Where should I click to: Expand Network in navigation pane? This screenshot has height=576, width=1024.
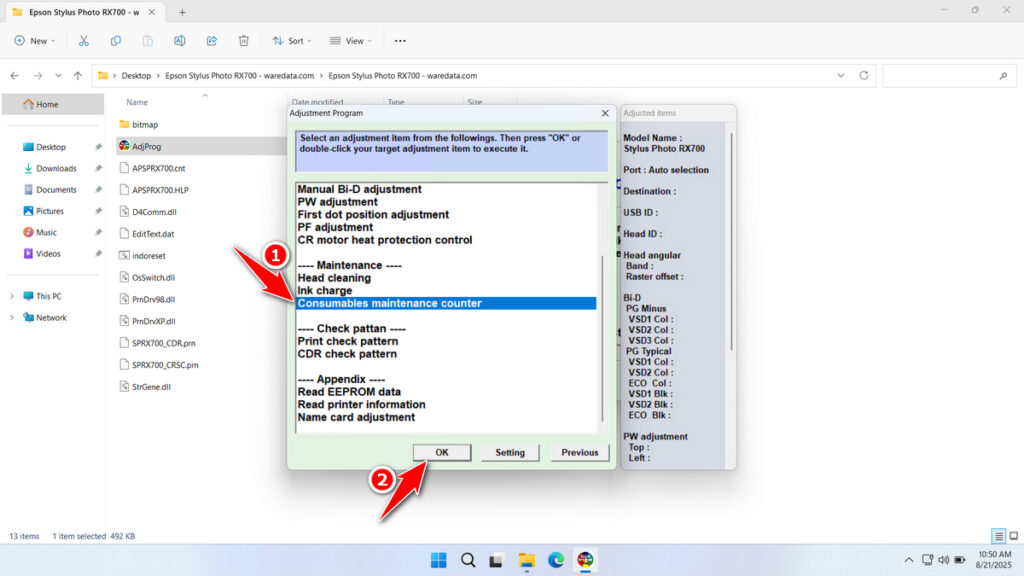pos(12,317)
